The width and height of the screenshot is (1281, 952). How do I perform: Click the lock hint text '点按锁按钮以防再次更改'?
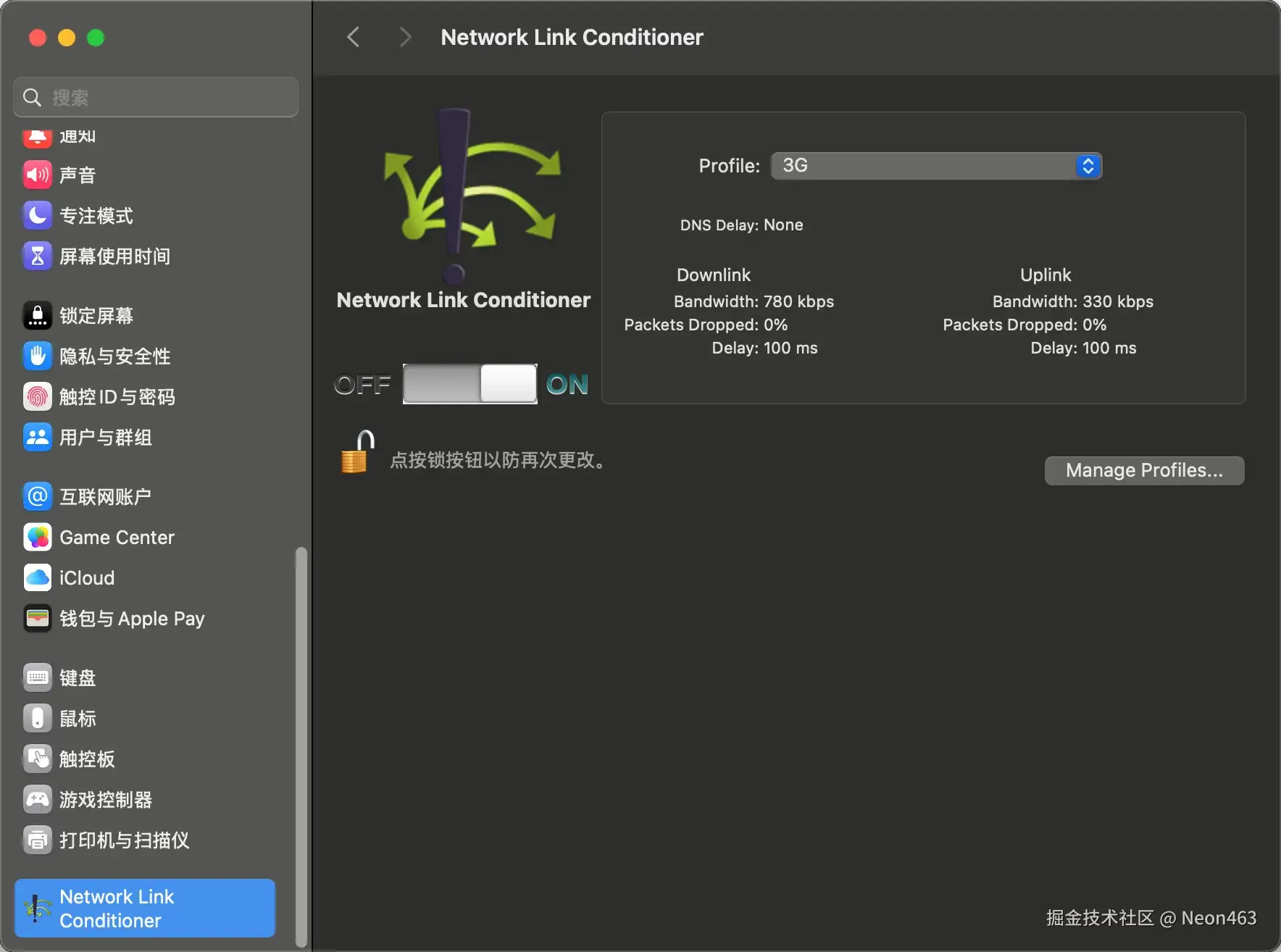(498, 460)
